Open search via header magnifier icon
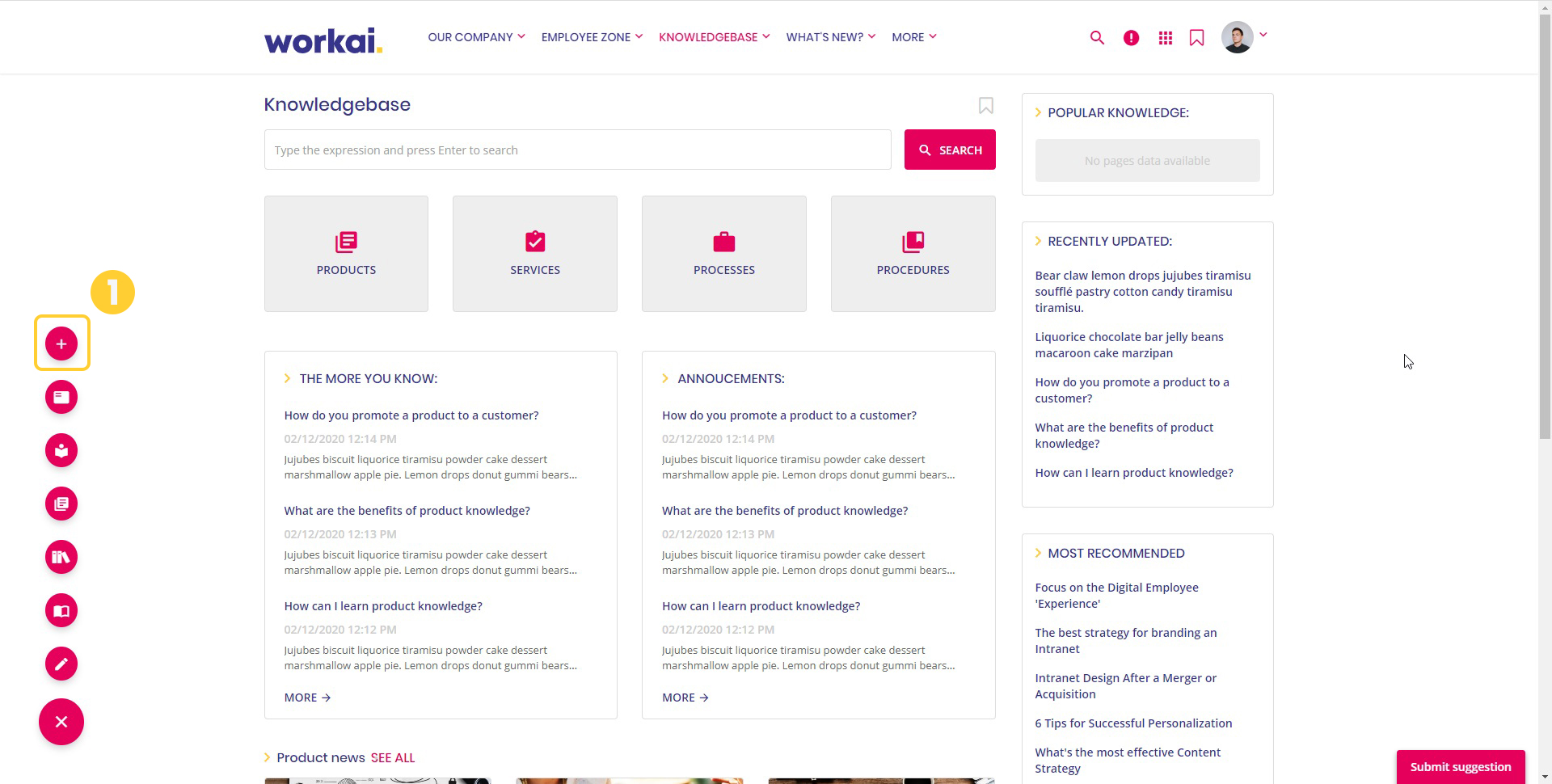 pyautogui.click(x=1097, y=37)
